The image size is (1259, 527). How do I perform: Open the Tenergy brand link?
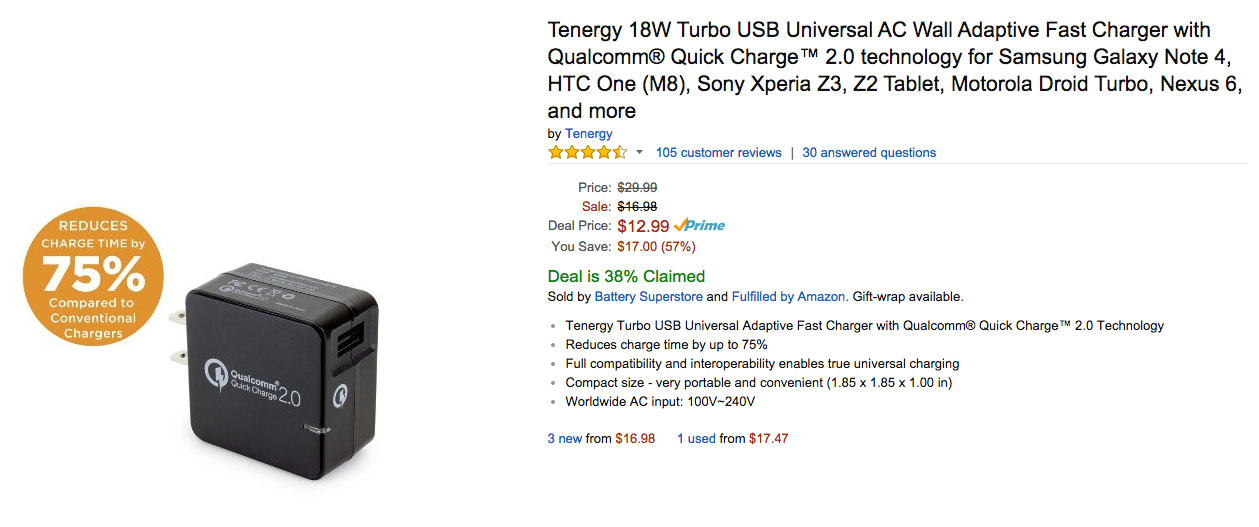pos(589,133)
